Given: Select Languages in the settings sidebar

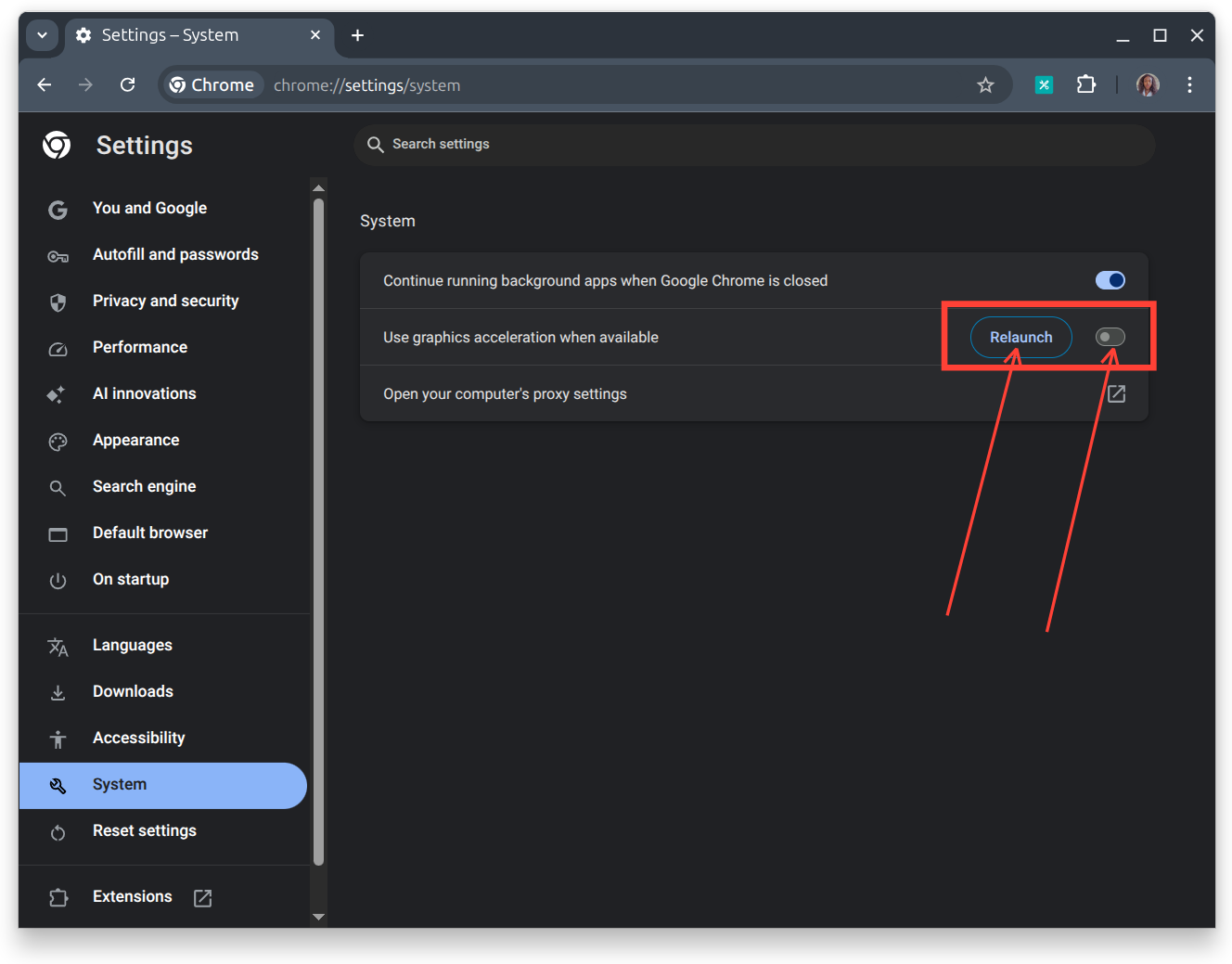Looking at the screenshot, I should [x=132, y=645].
